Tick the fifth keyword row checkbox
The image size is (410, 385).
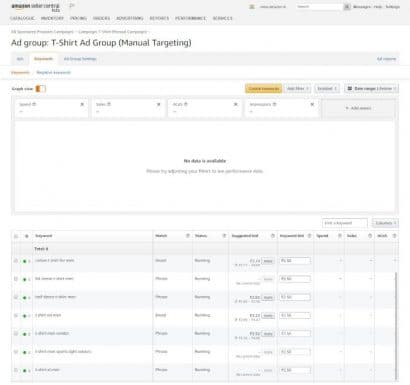(x=16, y=333)
